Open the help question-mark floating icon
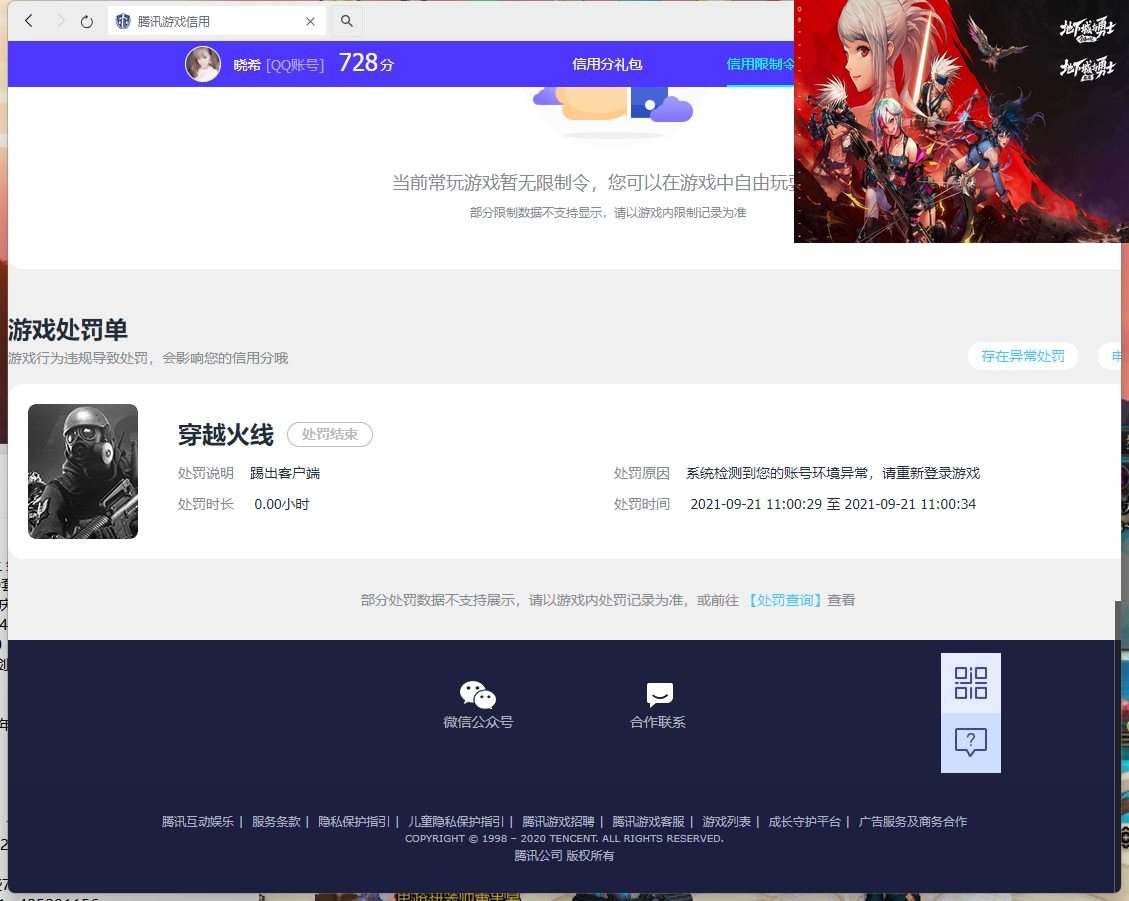 (971, 743)
